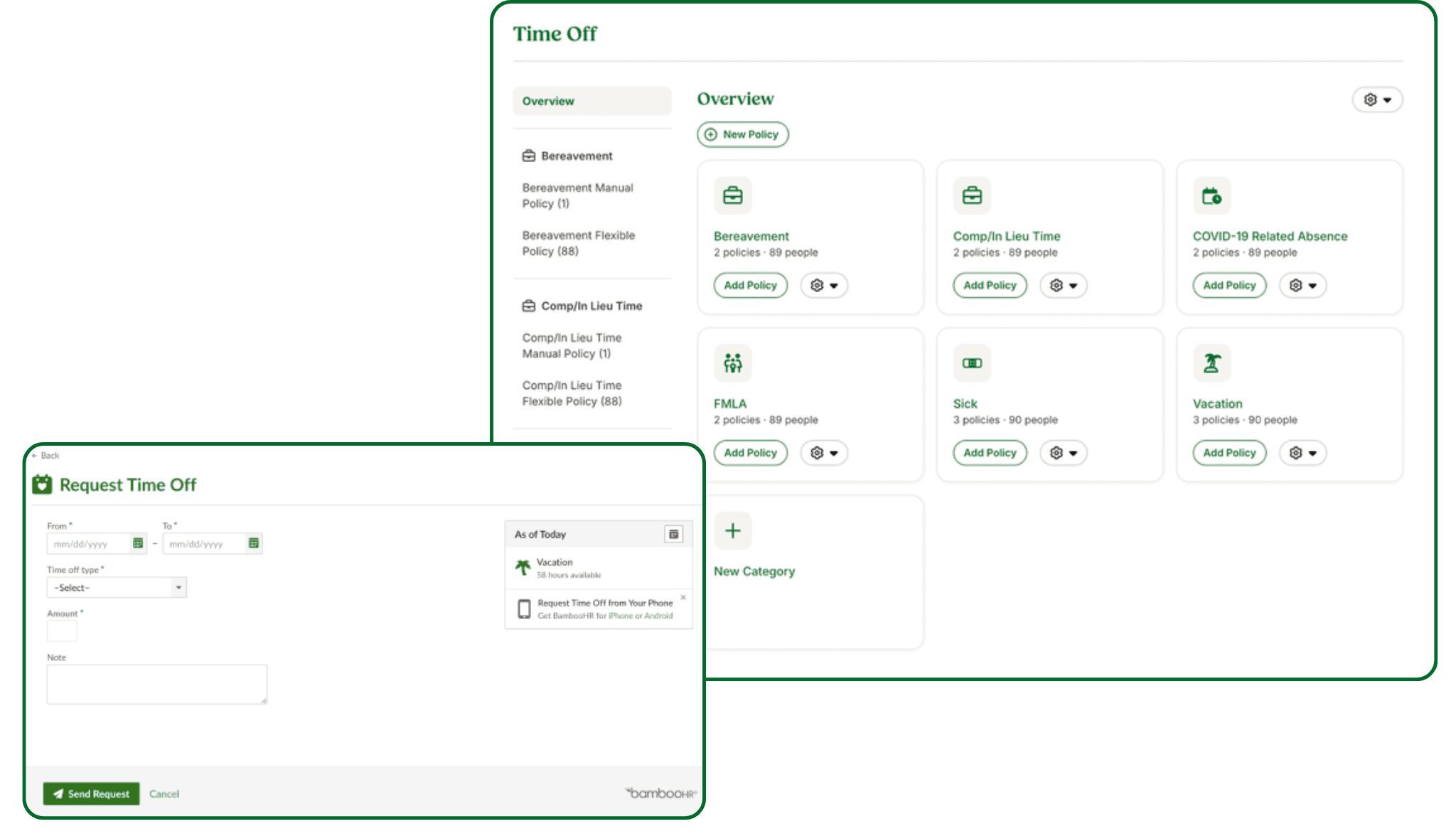Dismiss the Request Time Off from Your Phone banner

point(683,597)
